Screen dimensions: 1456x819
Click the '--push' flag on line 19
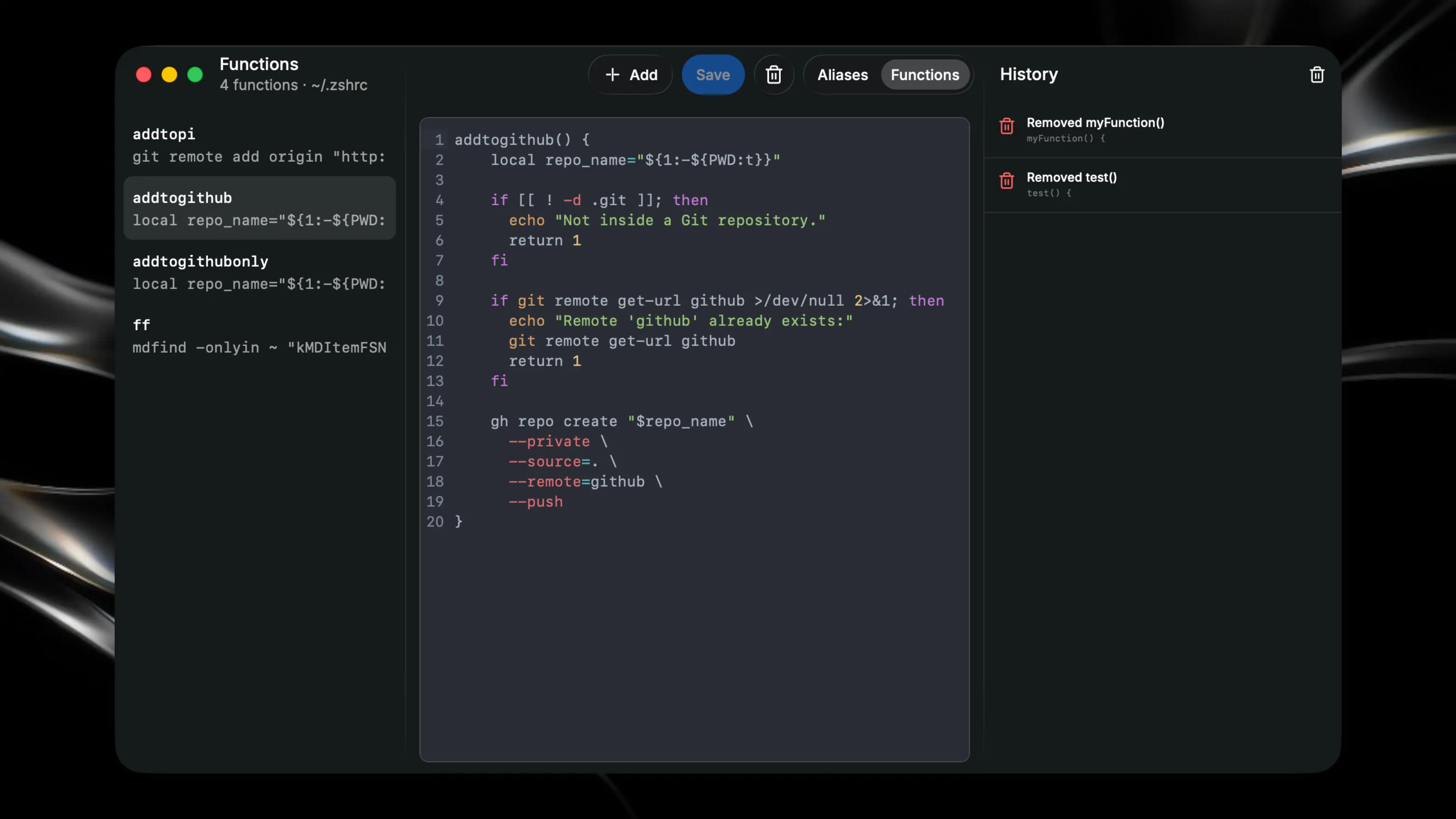(536, 501)
